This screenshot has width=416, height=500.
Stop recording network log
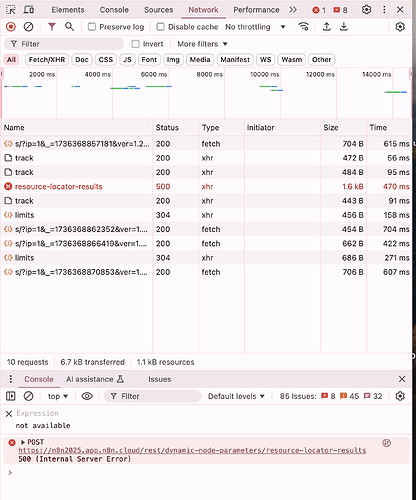[11, 27]
